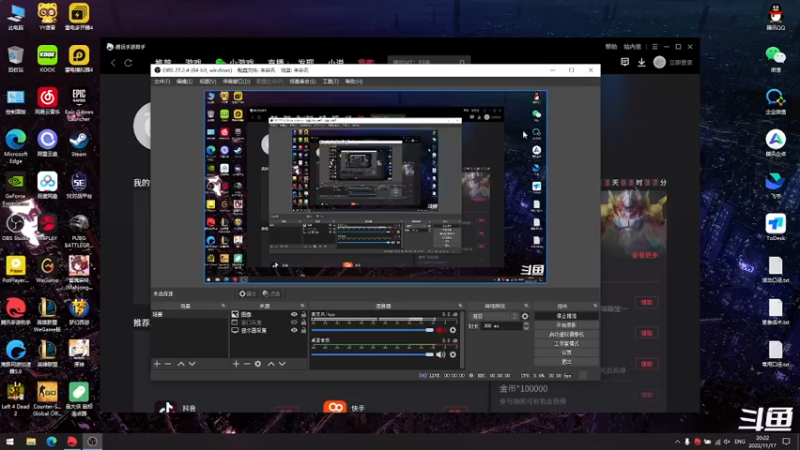Open the OBS 场景集合(S) menu
The height and width of the screenshot is (450, 800).
click(303, 82)
